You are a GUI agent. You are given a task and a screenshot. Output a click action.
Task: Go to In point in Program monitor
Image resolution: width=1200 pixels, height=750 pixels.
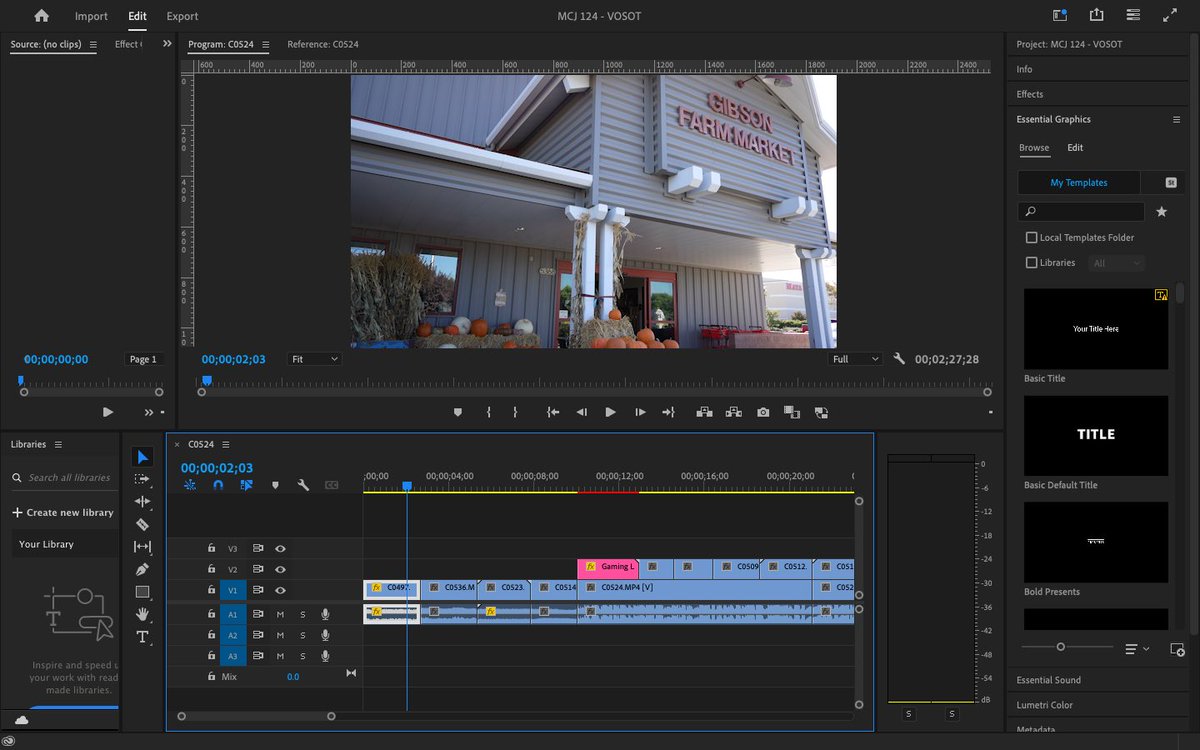click(552, 412)
